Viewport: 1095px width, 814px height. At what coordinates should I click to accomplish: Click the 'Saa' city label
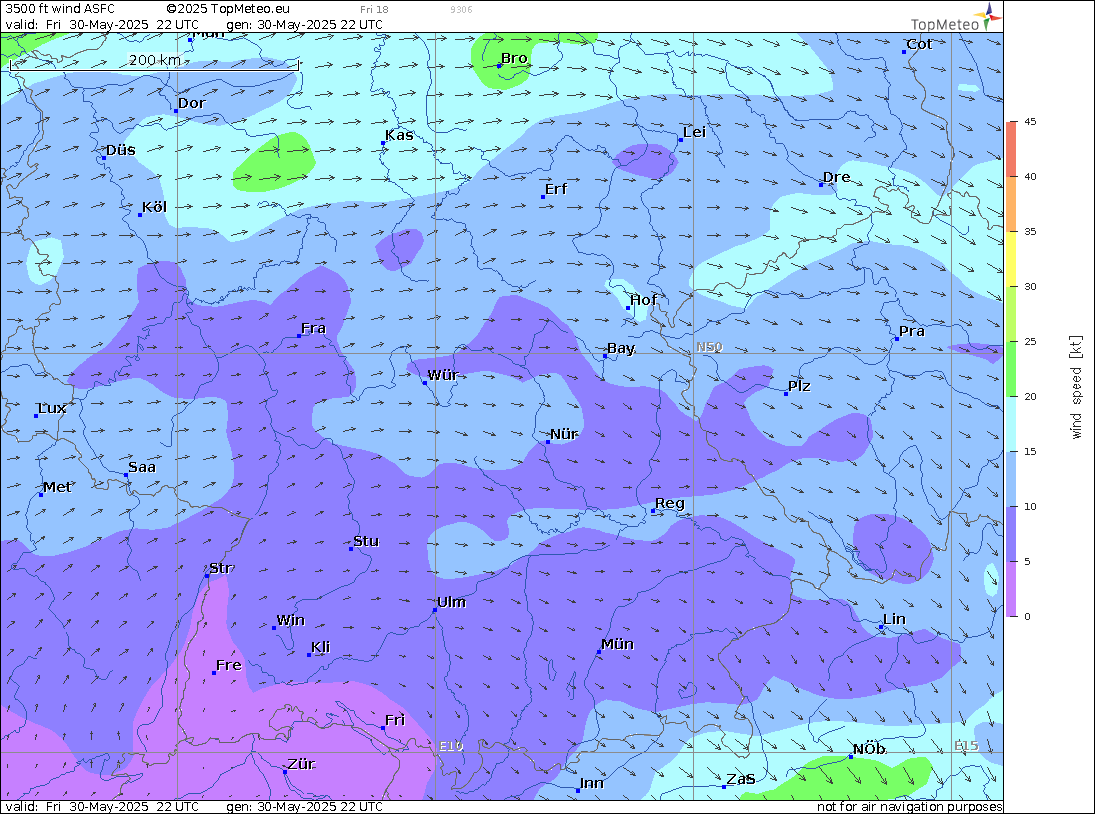[142, 467]
